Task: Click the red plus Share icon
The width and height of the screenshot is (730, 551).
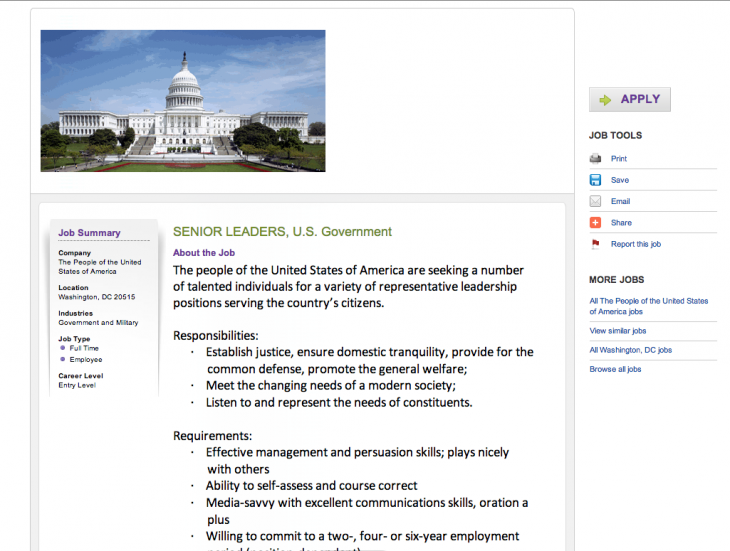Action: (x=595, y=222)
